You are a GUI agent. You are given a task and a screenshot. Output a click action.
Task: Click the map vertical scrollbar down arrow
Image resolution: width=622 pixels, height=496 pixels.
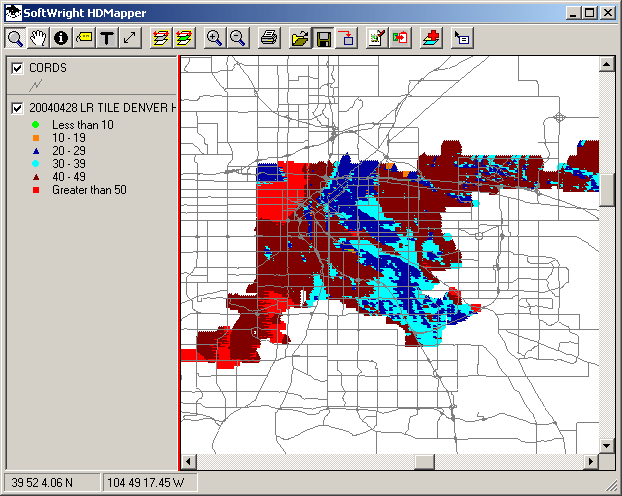click(607, 446)
